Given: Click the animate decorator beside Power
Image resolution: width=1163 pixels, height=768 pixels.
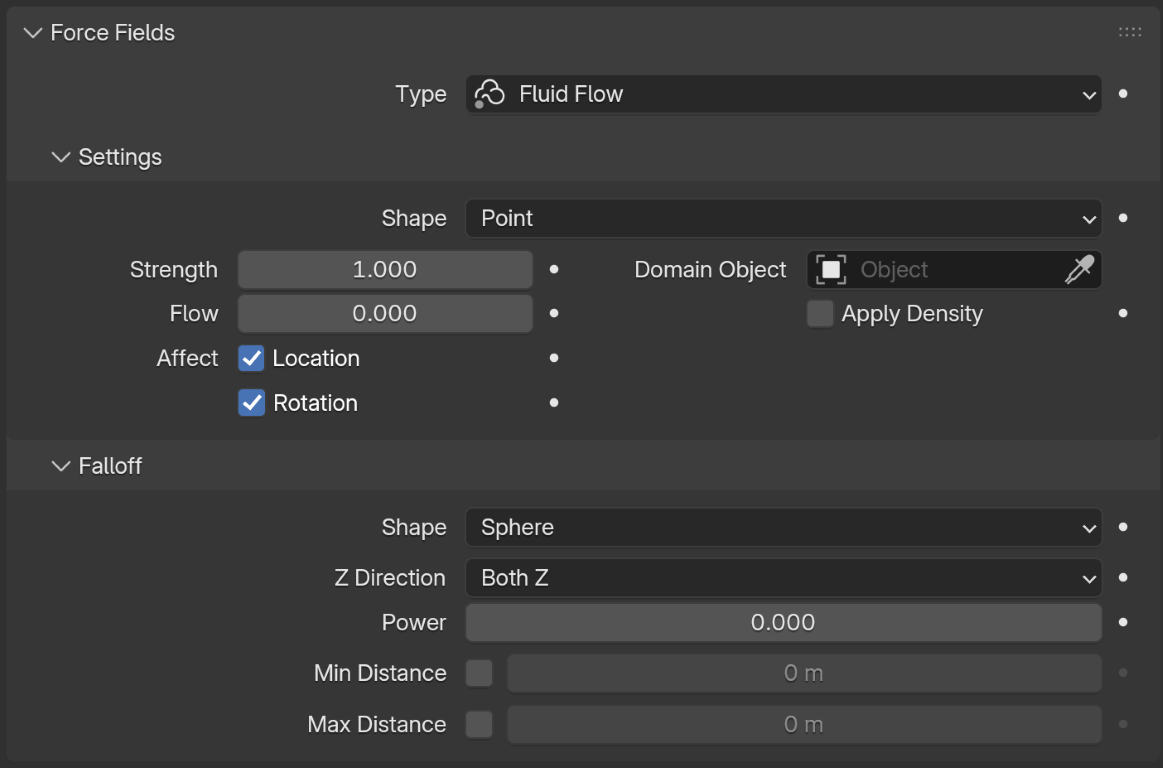Looking at the screenshot, I should 1122,622.
